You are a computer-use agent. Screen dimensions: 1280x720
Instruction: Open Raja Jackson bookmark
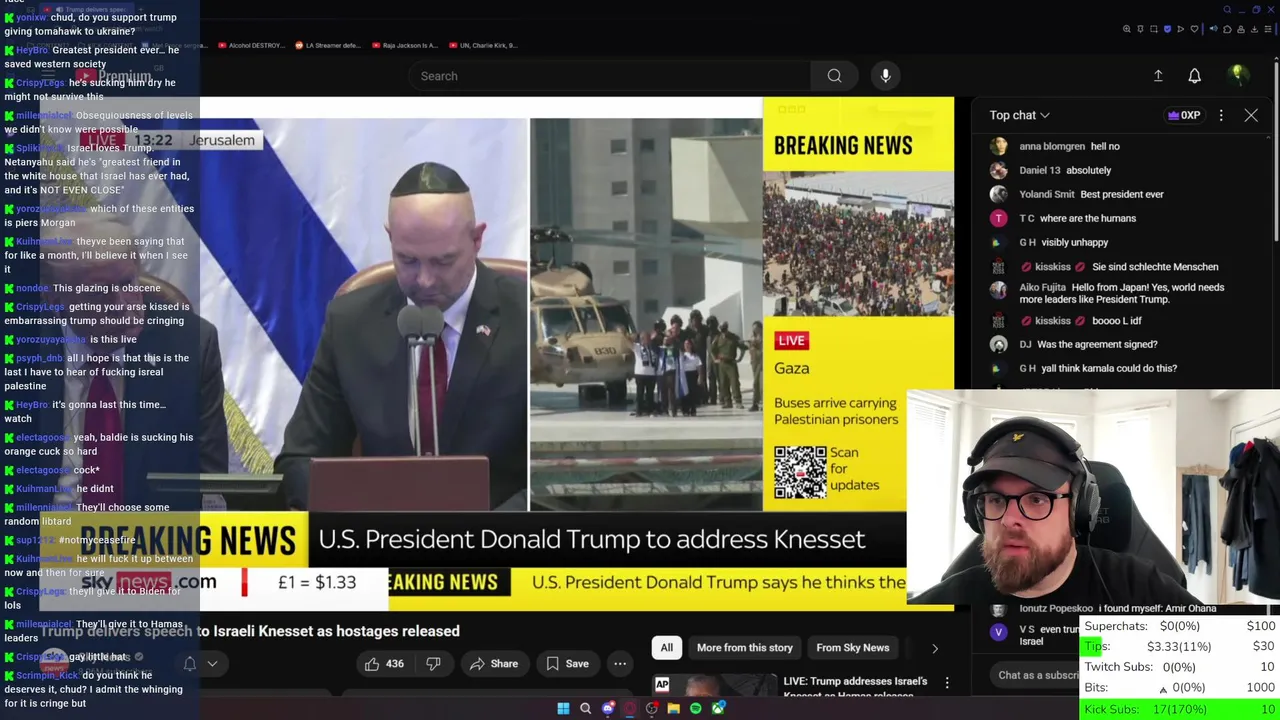tap(405, 45)
